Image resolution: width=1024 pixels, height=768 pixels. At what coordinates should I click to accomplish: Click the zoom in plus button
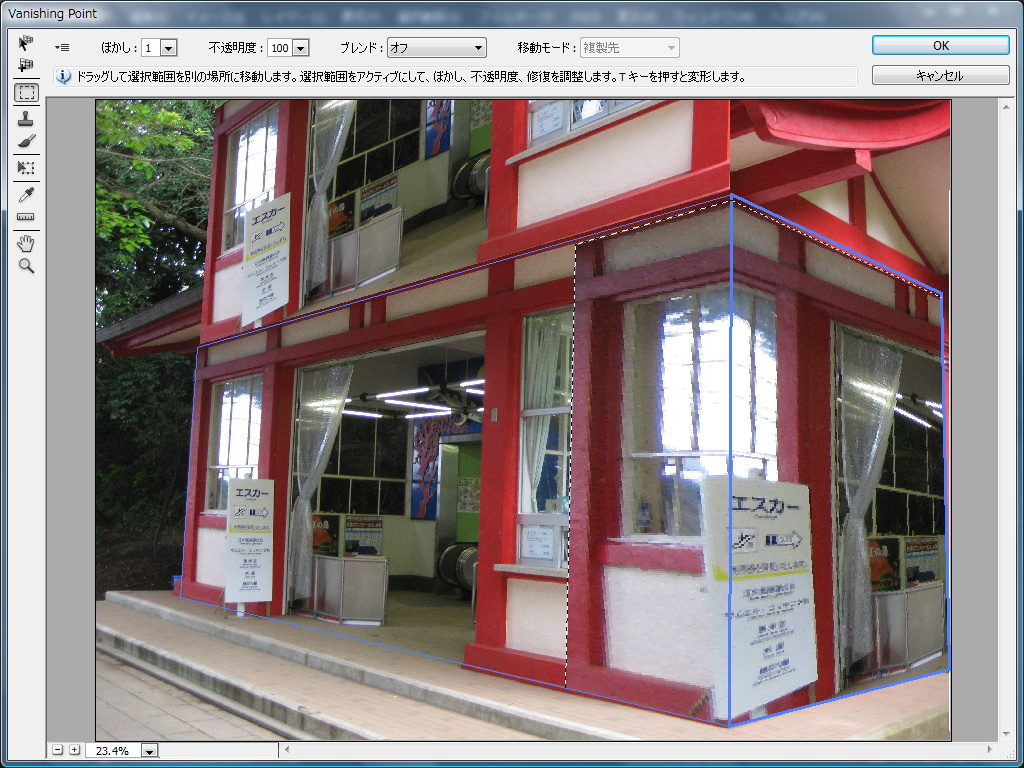tap(74, 750)
